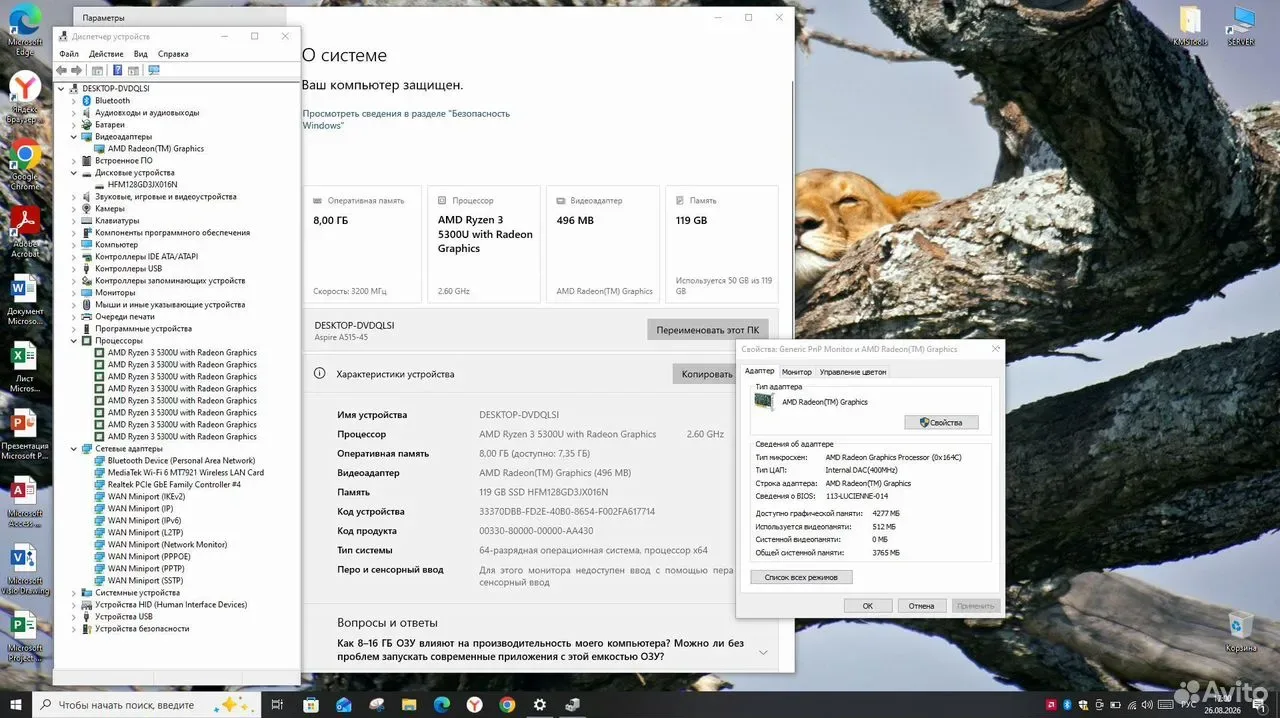Open the Справка menu
This screenshot has width=1280, height=718.
coord(173,54)
